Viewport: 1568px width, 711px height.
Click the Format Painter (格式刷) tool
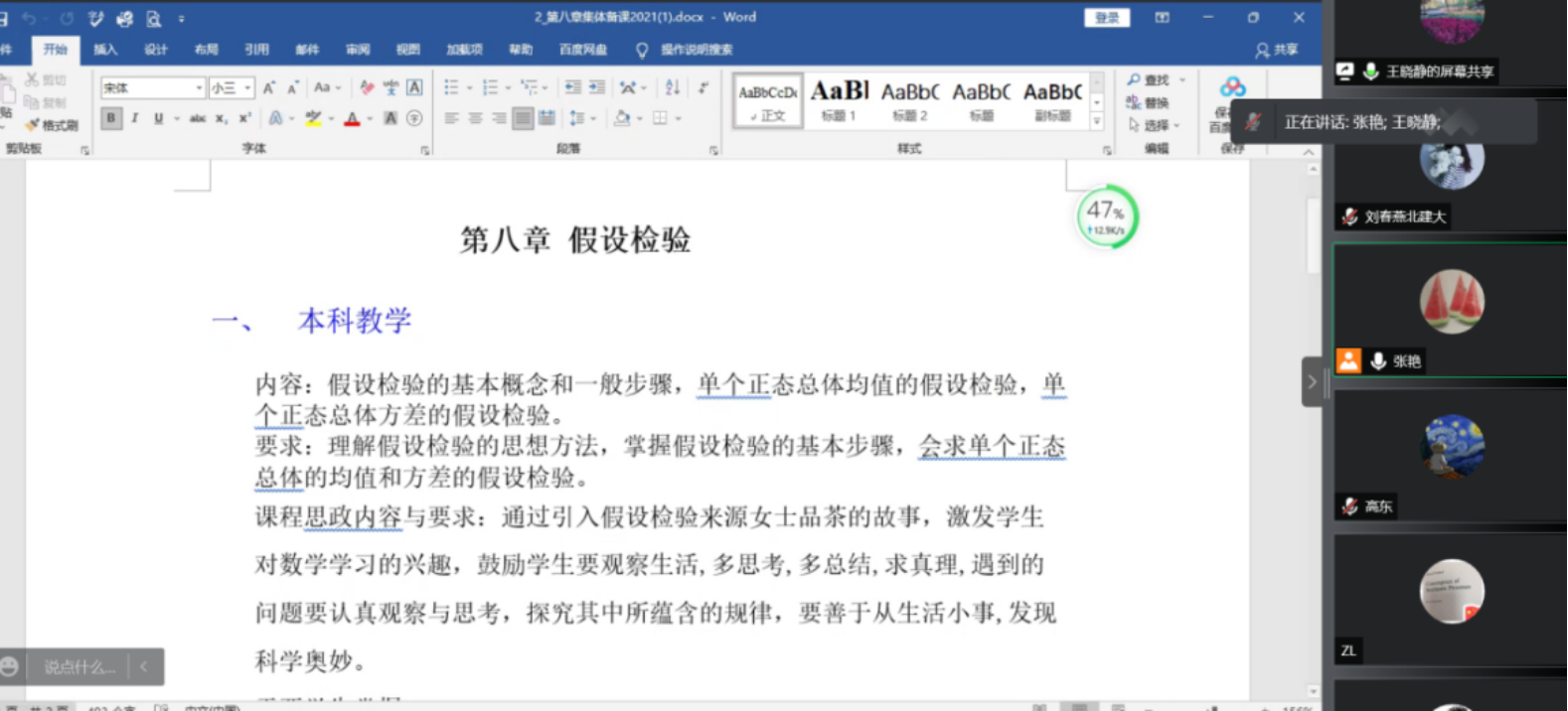[x=52, y=125]
